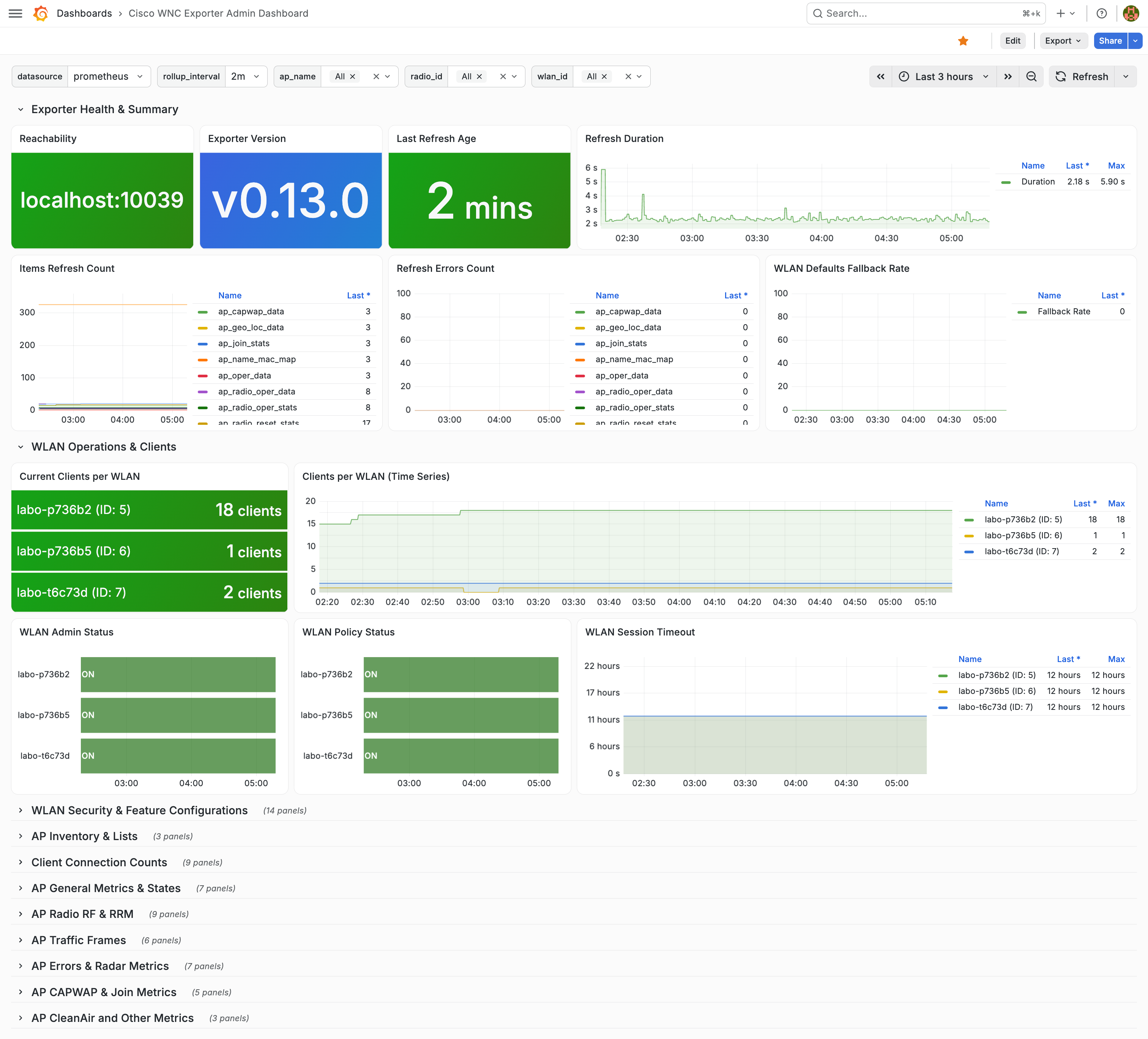Clear all ap_name filter values
1148x1039 pixels.
point(376,76)
